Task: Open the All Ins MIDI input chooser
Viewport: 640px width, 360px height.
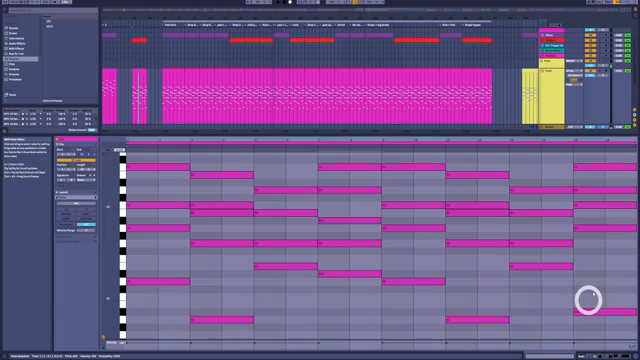Action: coord(574,71)
